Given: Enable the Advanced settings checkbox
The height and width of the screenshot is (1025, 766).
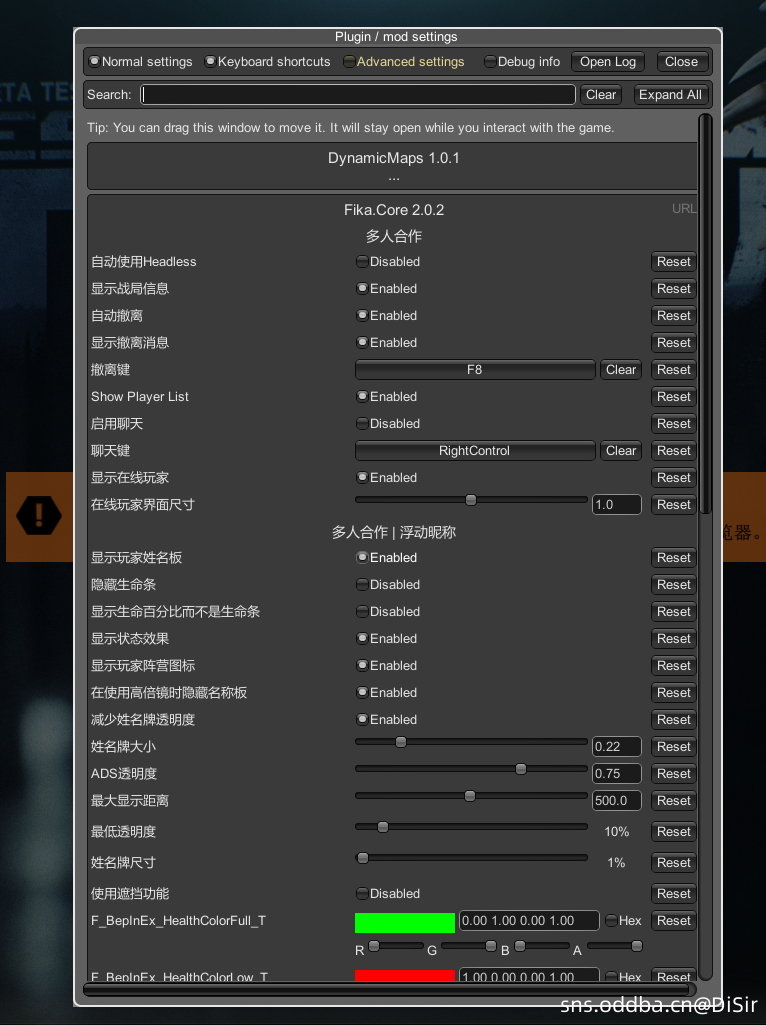Looking at the screenshot, I should [x=349, y=62].
